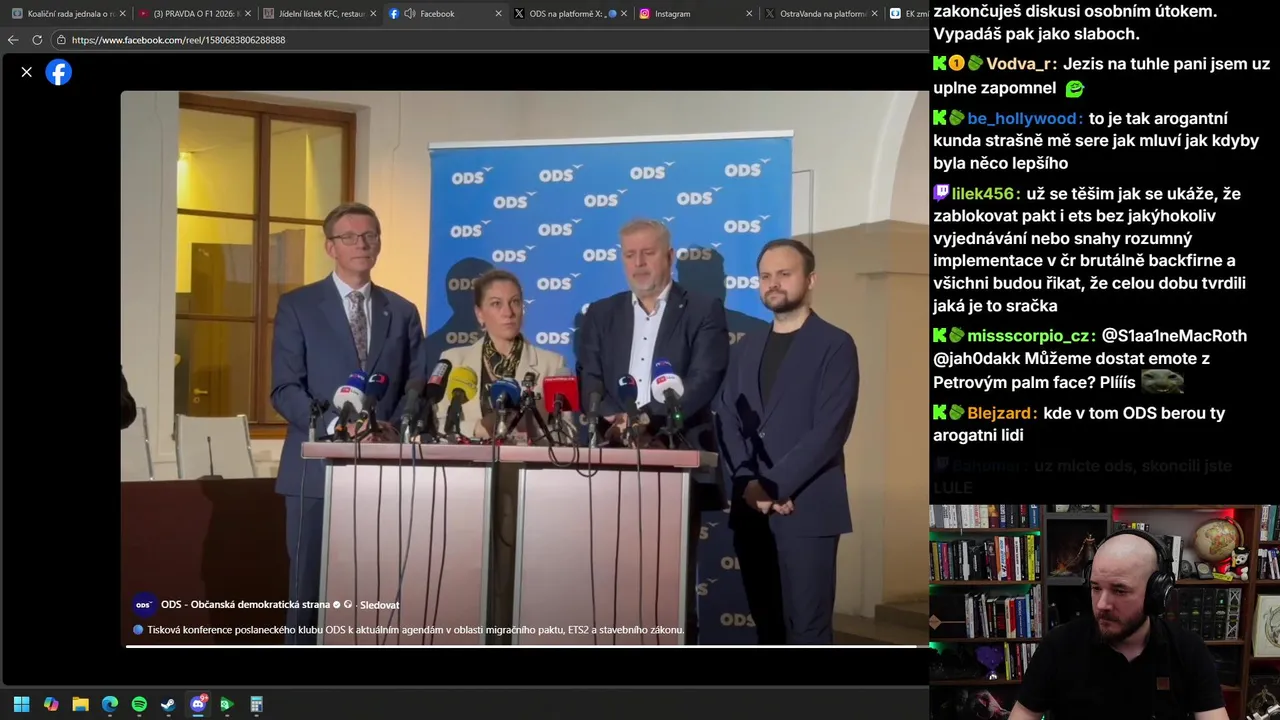Launch Copilot from the taskbar
1280x720 pixels.
pyautogui.click(x=51, y=704)
